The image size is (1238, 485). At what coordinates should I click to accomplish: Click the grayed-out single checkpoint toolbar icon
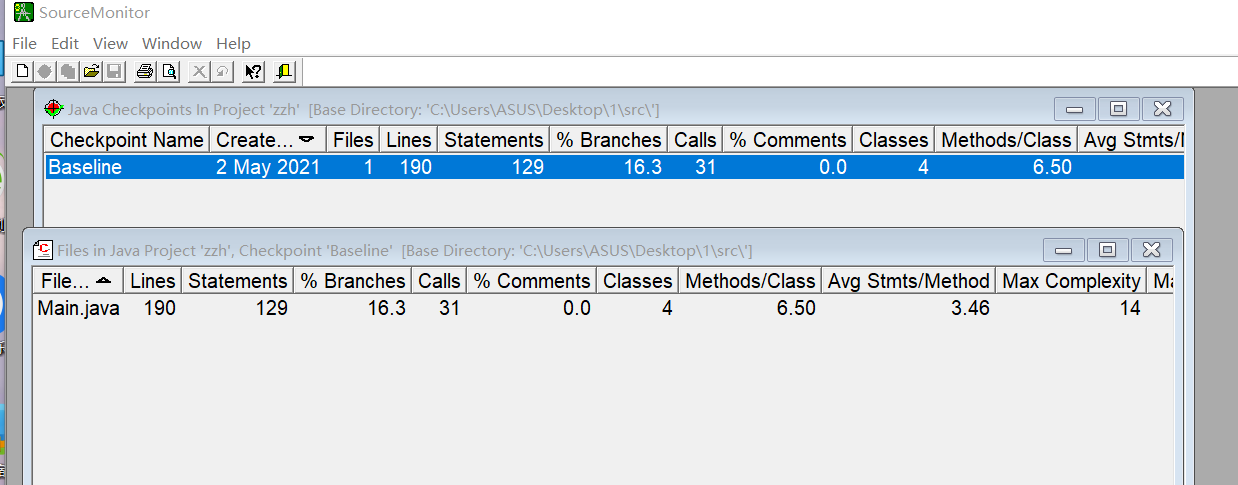pos(45,71)
